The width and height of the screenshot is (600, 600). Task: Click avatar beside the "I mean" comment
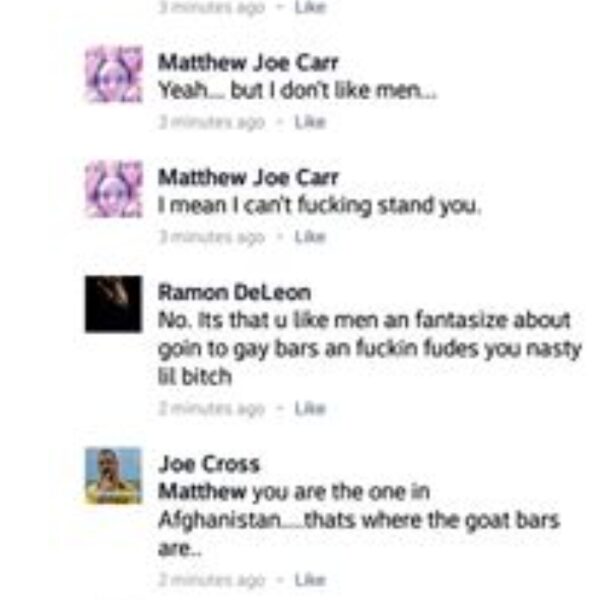coord(113,189)
